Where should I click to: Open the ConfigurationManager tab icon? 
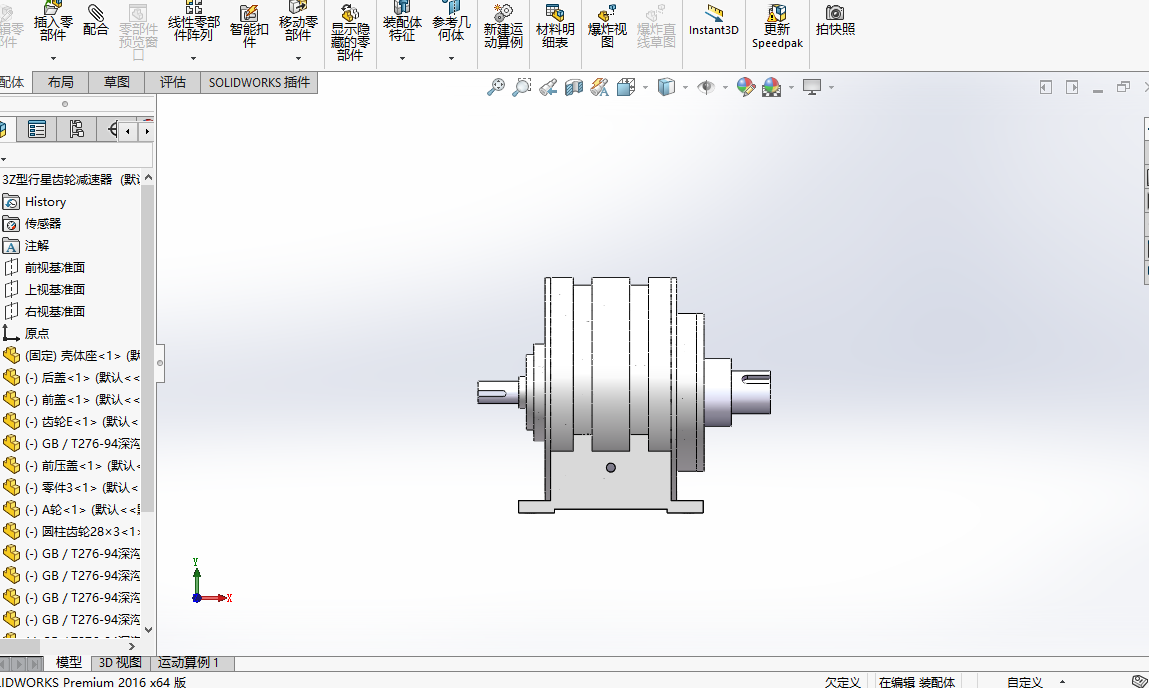[76, 130]
